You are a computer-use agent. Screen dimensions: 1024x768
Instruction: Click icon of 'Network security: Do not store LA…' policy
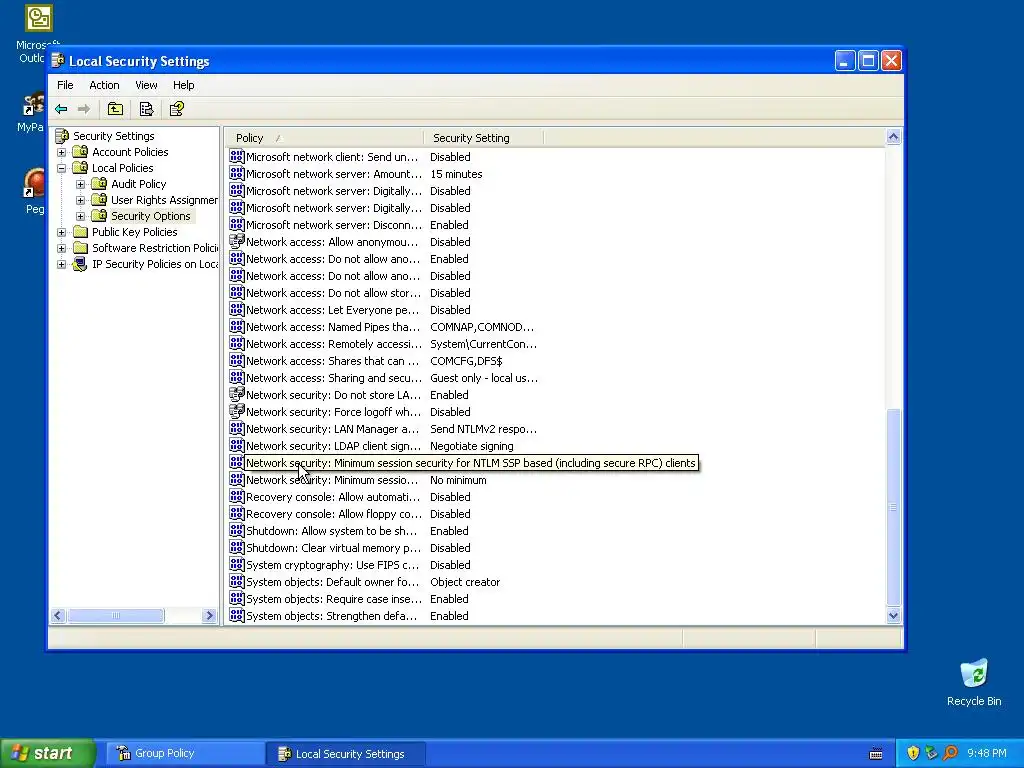click(237, 394)
